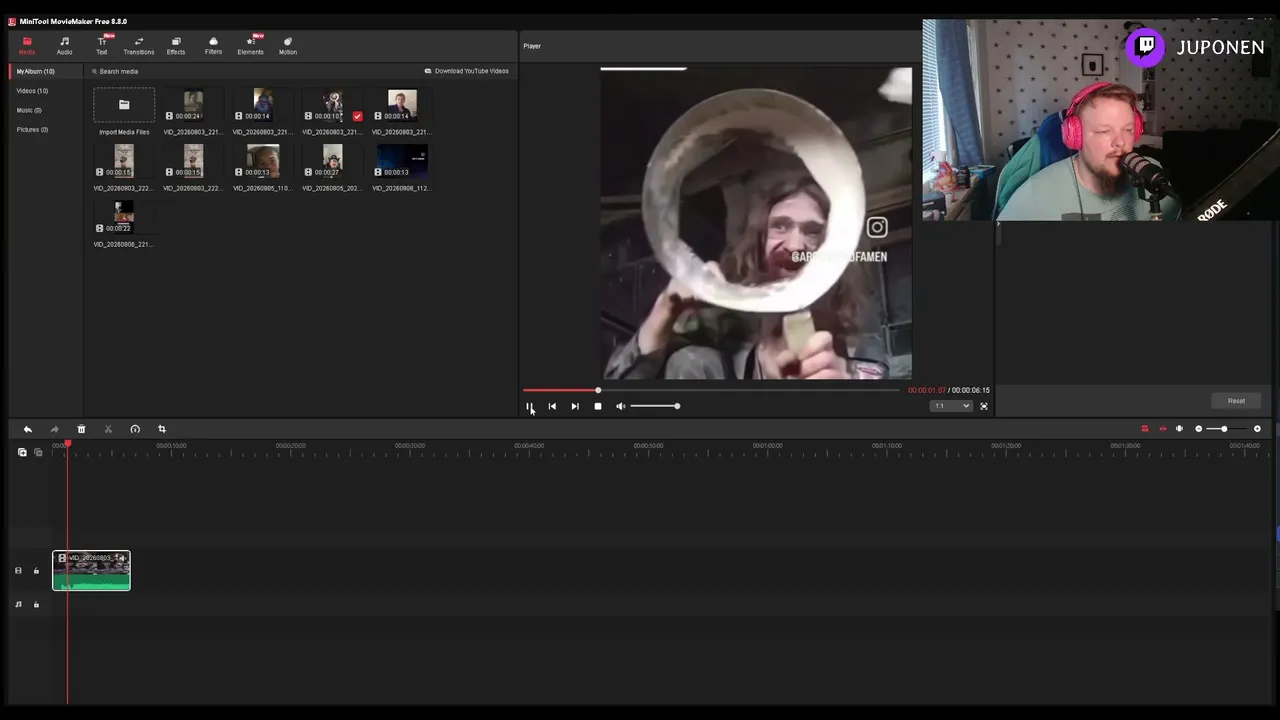Go to the previous frame
Viewport: 1280px width, 720px height.
coord(552,406)
